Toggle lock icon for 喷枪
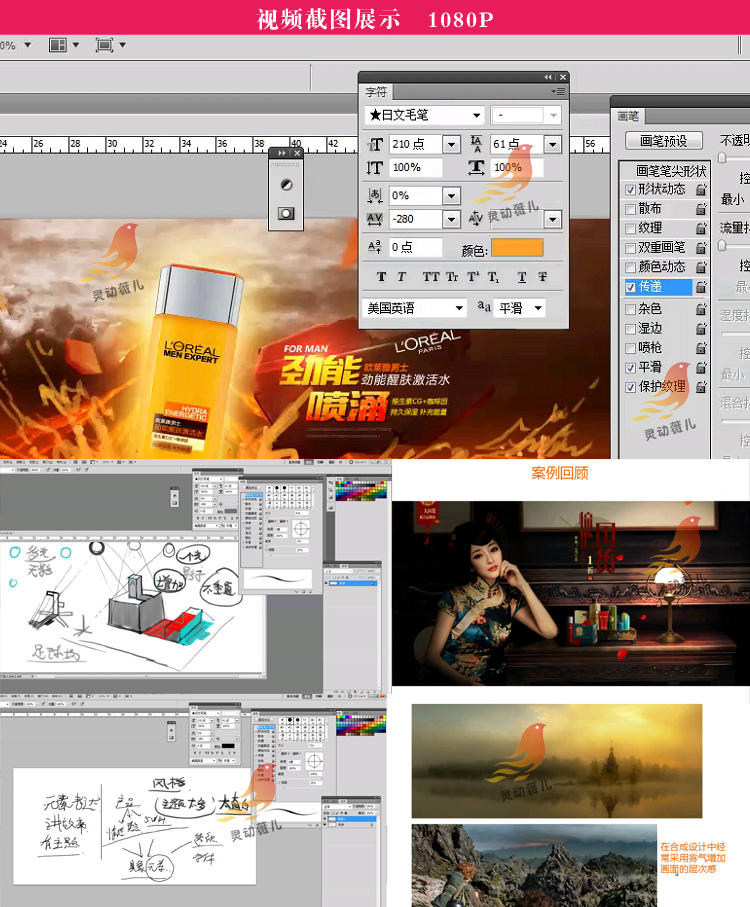Image resolution: width=750 pixels, height=907 pixels. (701, 348)
